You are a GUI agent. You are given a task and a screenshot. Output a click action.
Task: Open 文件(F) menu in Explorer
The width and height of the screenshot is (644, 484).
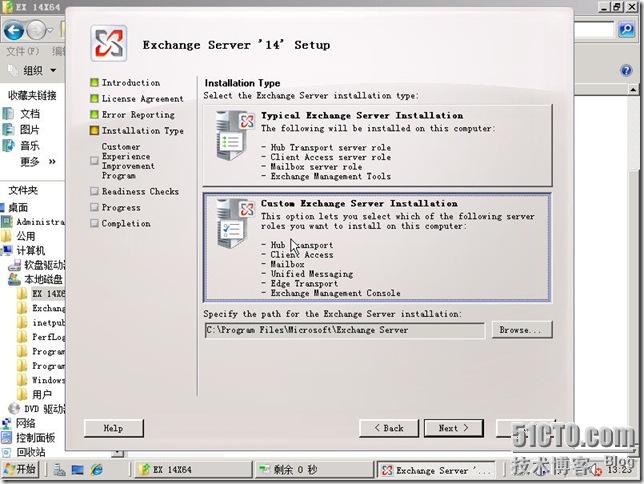(x=23, y=51)
